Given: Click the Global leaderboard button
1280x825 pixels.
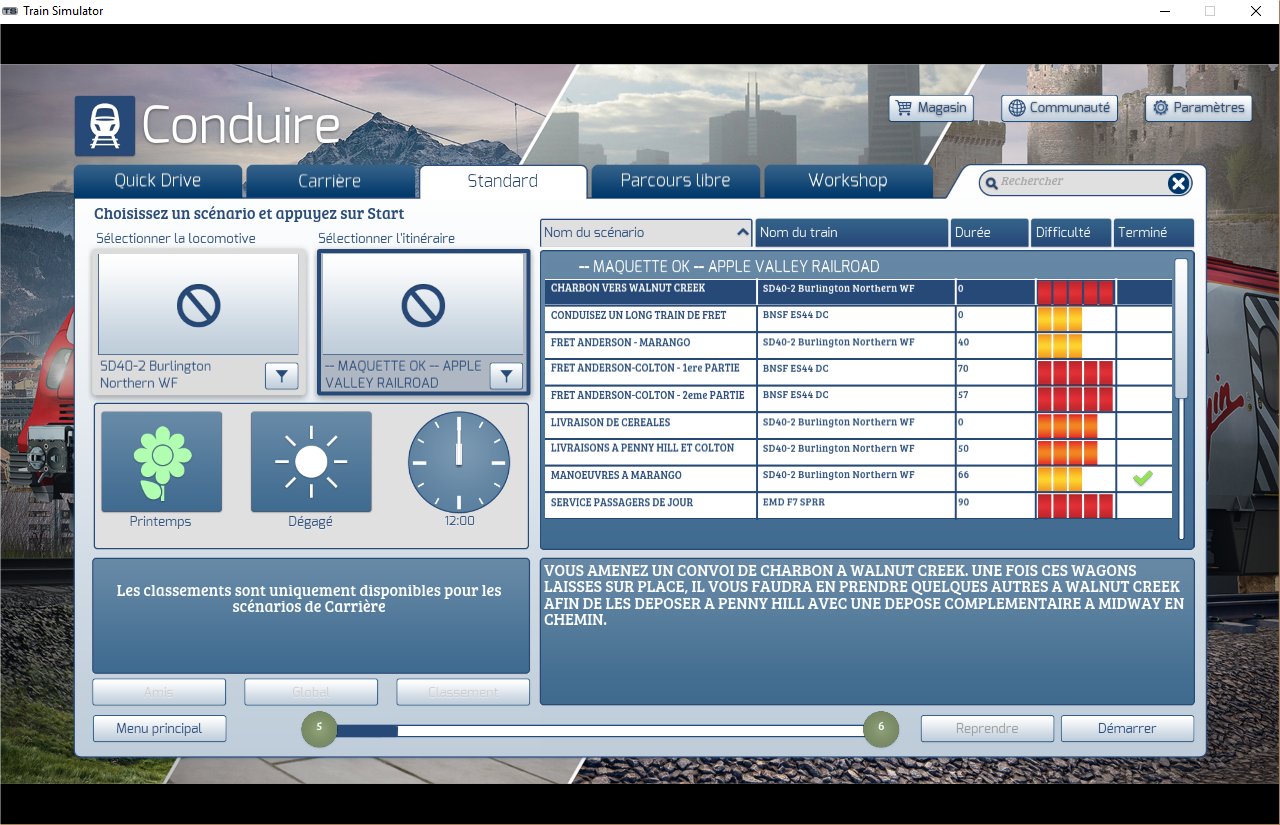Looking at the screenshot, I should [x=311, y=692].
